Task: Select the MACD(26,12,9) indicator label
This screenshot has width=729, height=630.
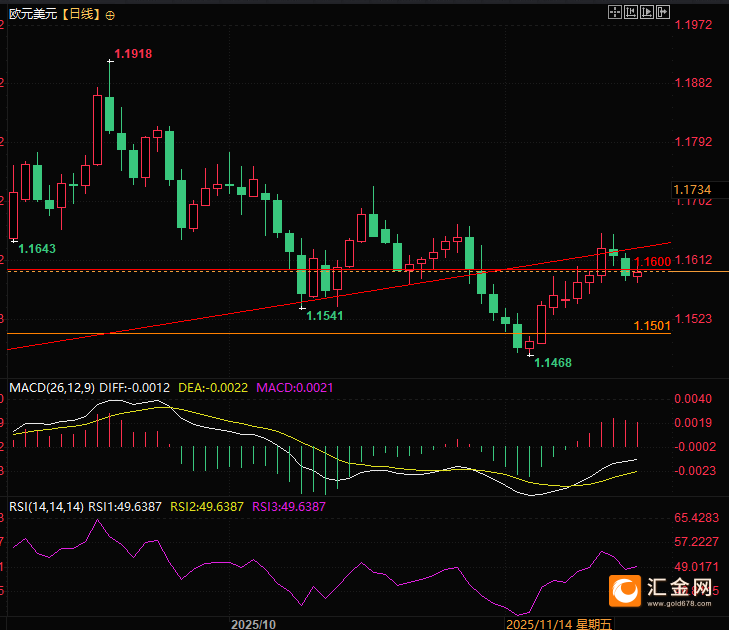Action: click(52, 388)
